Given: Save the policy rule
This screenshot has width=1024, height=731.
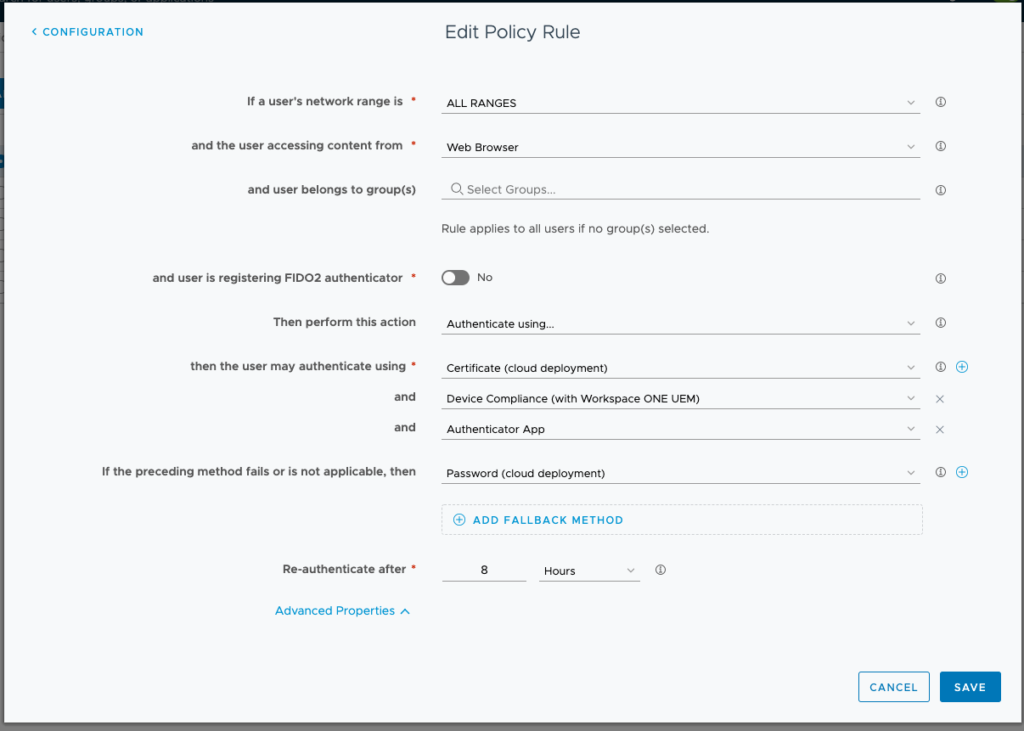Looking at the screenshot, I should (969, 686).
